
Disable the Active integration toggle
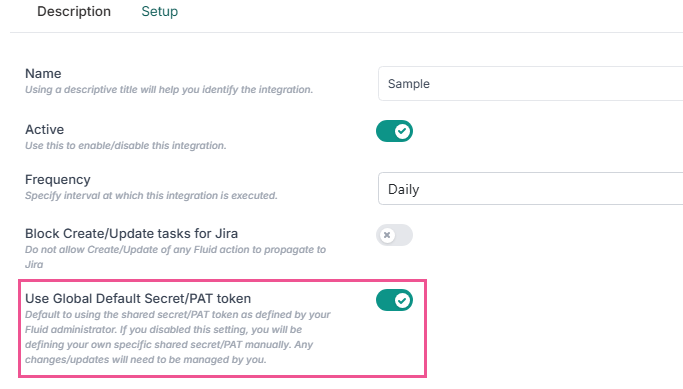click(394, 131)
